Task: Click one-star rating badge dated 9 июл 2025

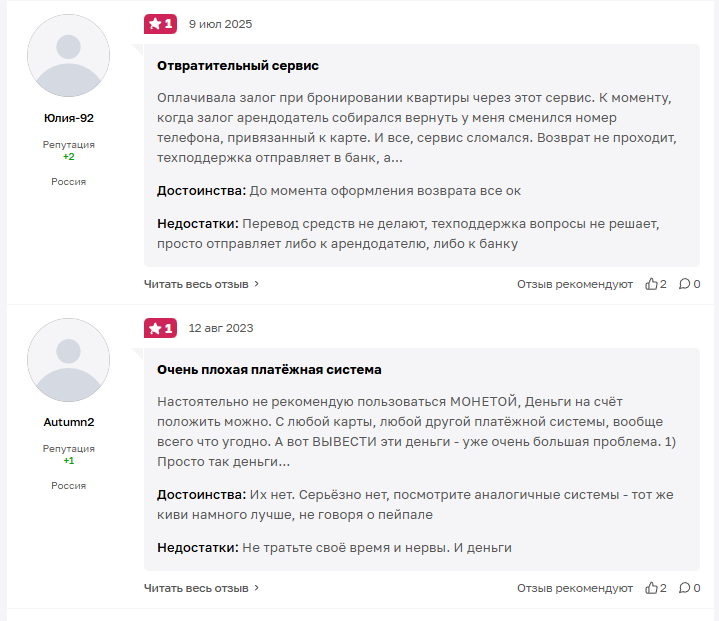Action: click(x=160, y=24)
